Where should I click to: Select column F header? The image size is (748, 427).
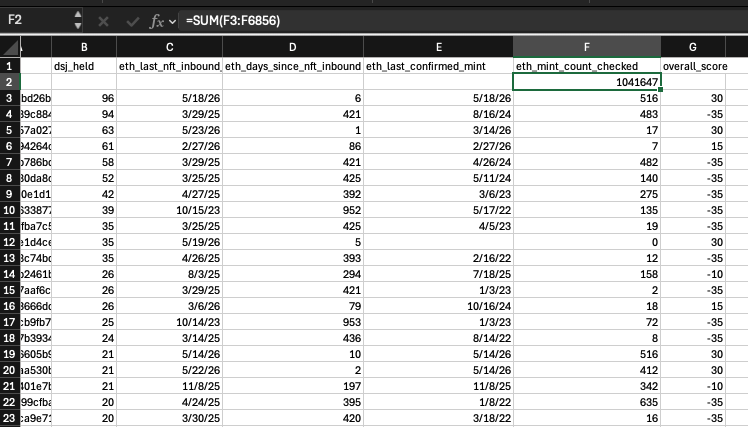(587, 47)
